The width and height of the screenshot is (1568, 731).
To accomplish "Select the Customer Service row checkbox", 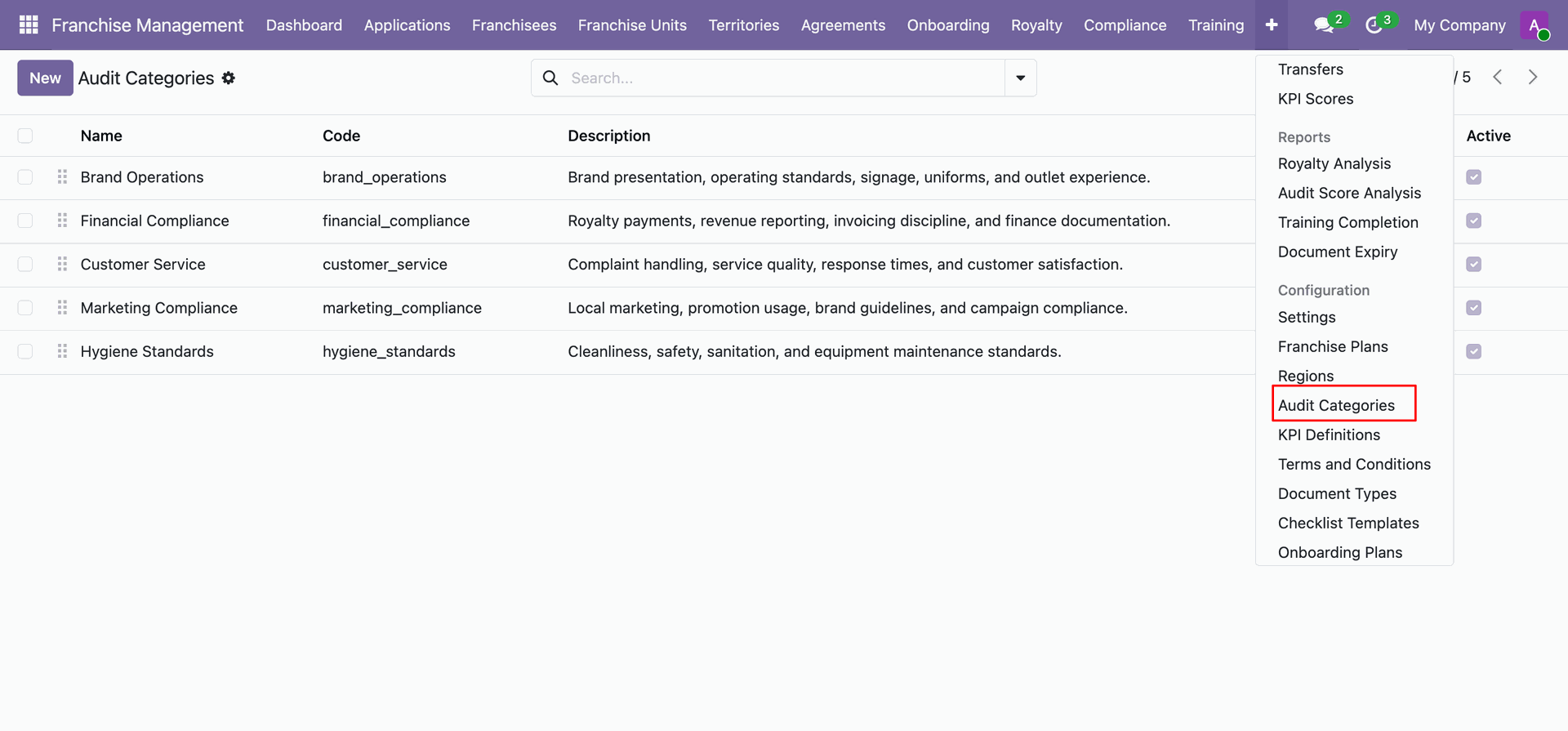I will 25,264.
